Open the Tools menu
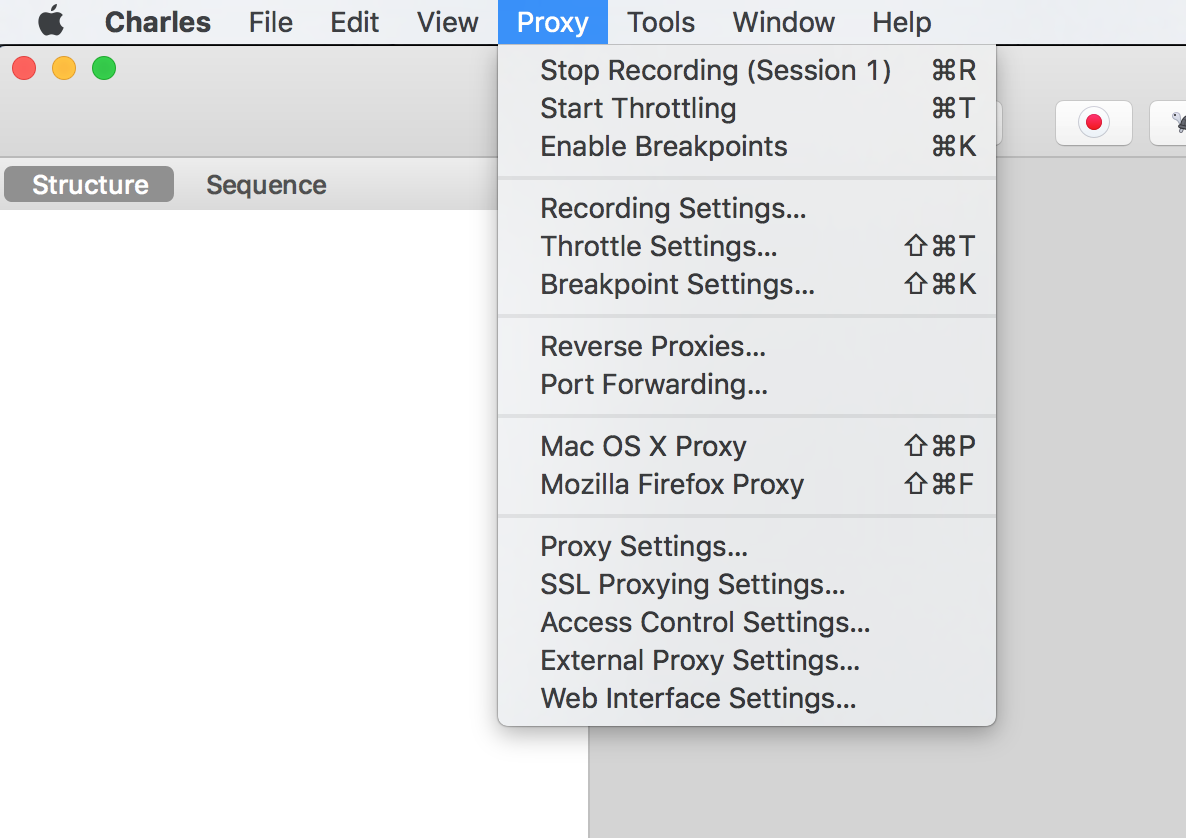 pos(660,22)
